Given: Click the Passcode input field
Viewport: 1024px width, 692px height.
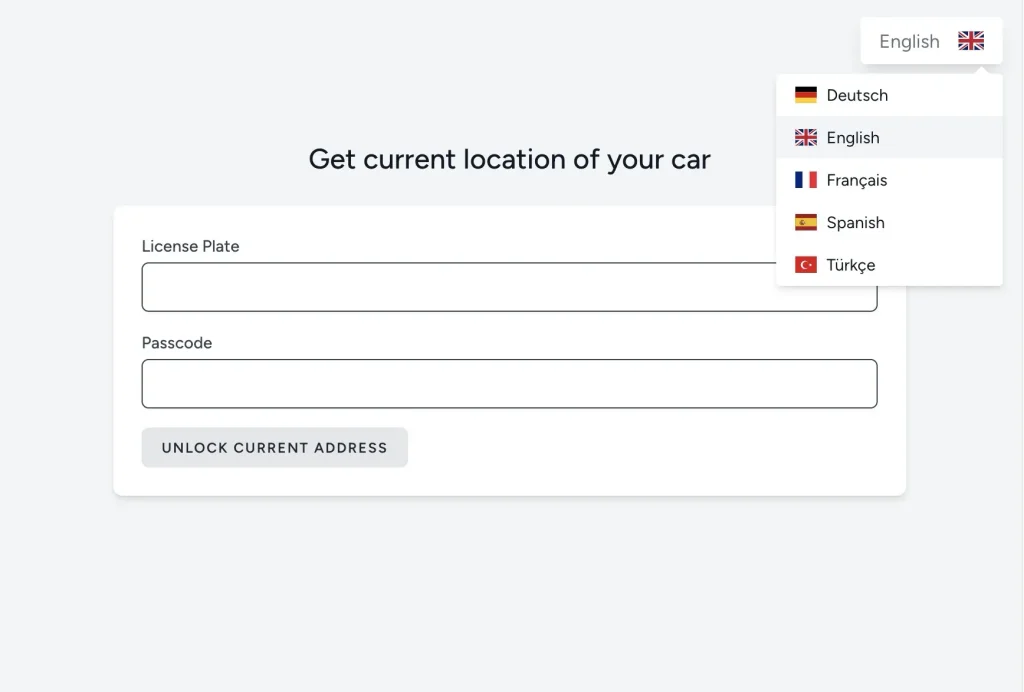Looking at the screenshot, I should (509, 383).
